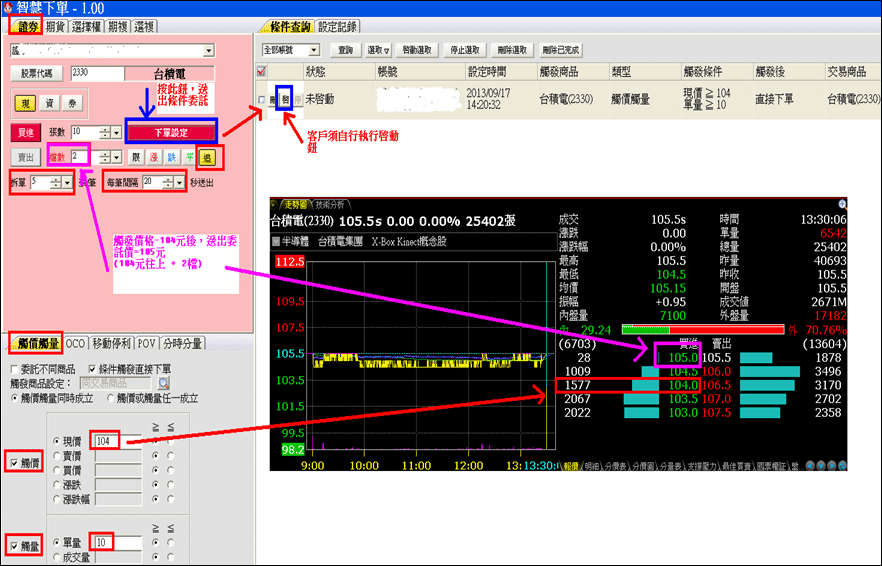Switch to the 選擇權 tab
The width and height of the screenshot is (882, 566).
[x=86, y=26]
